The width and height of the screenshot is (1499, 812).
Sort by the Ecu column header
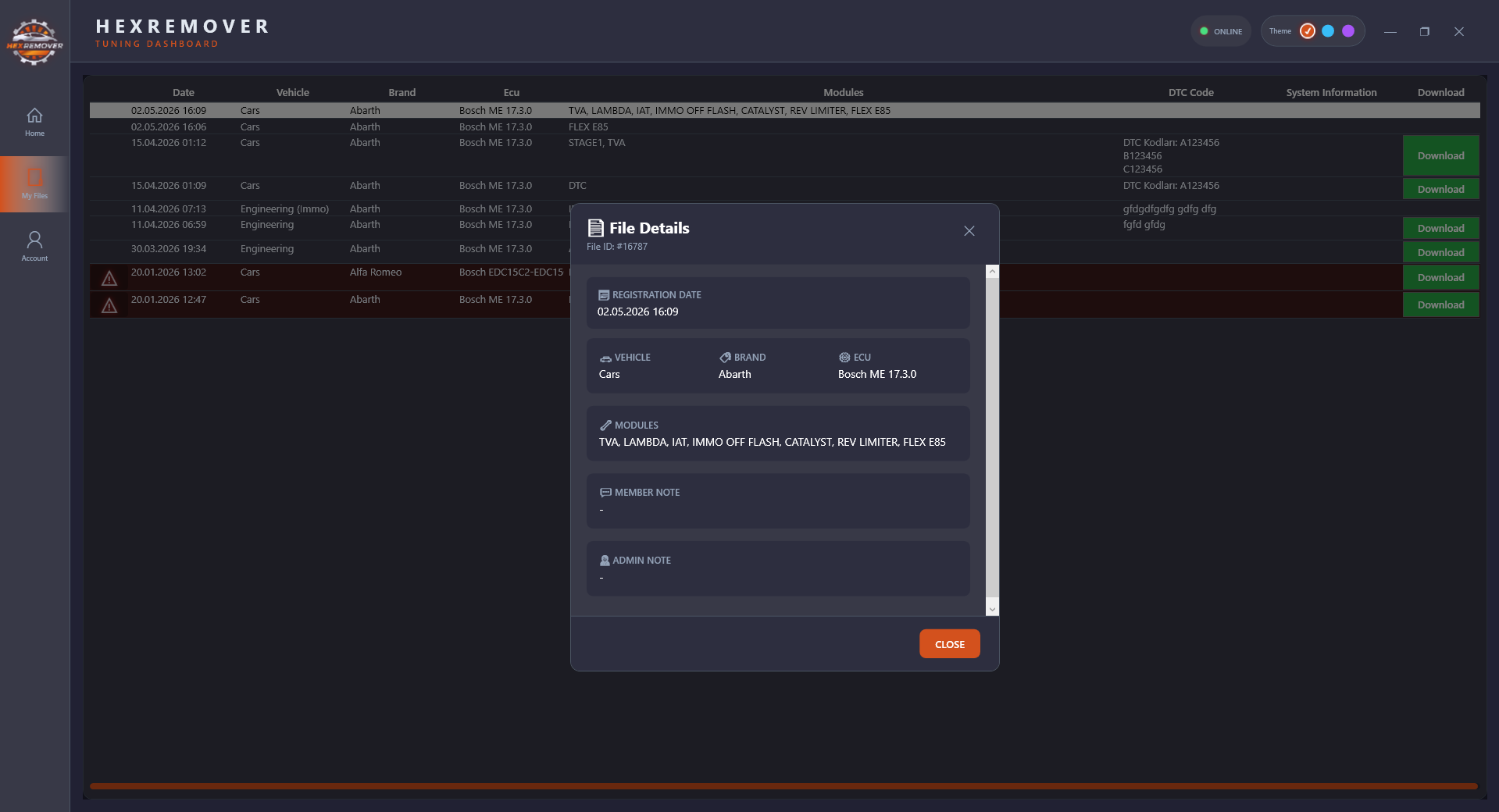click(512, 92)
